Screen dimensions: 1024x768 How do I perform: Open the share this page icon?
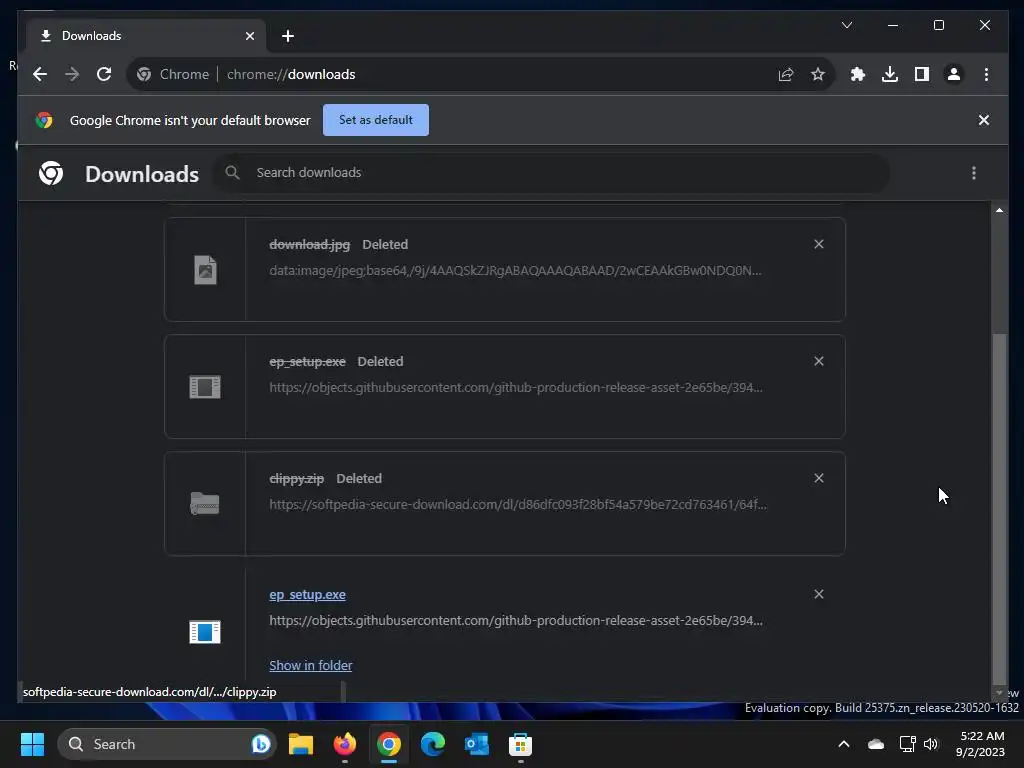pyautogui.click(x=786, y=74)
